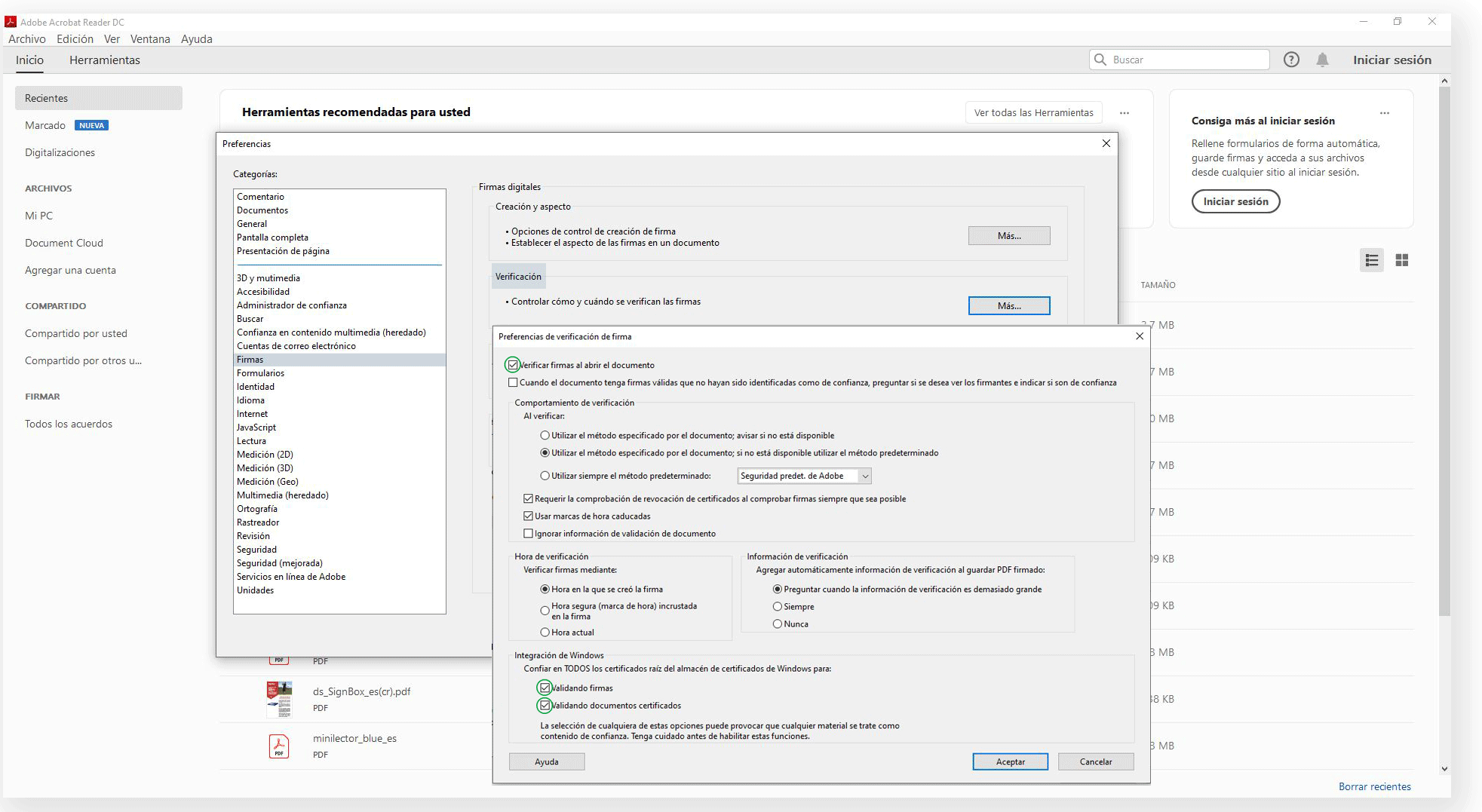
Task: Open the notifications bell icon
Action: 1322,60
